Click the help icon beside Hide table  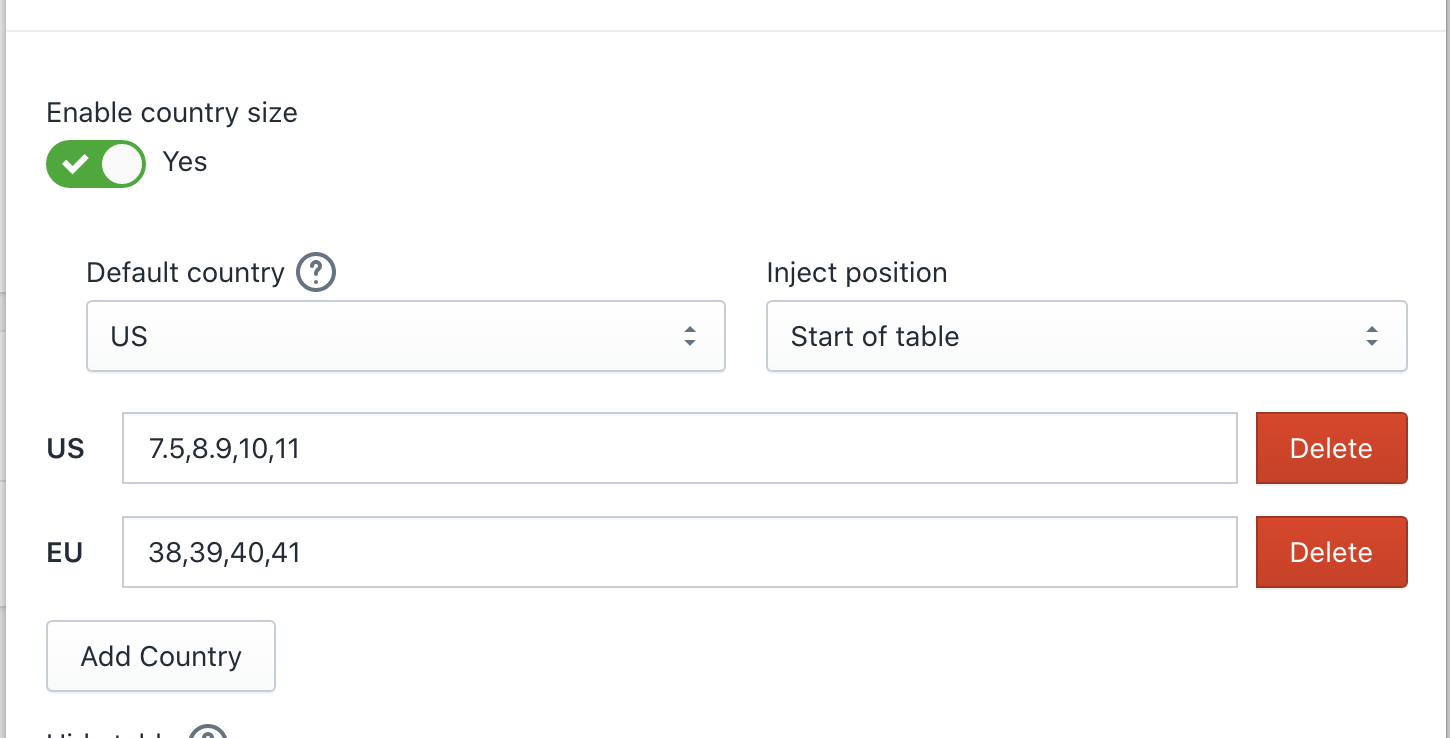point(208,733)
